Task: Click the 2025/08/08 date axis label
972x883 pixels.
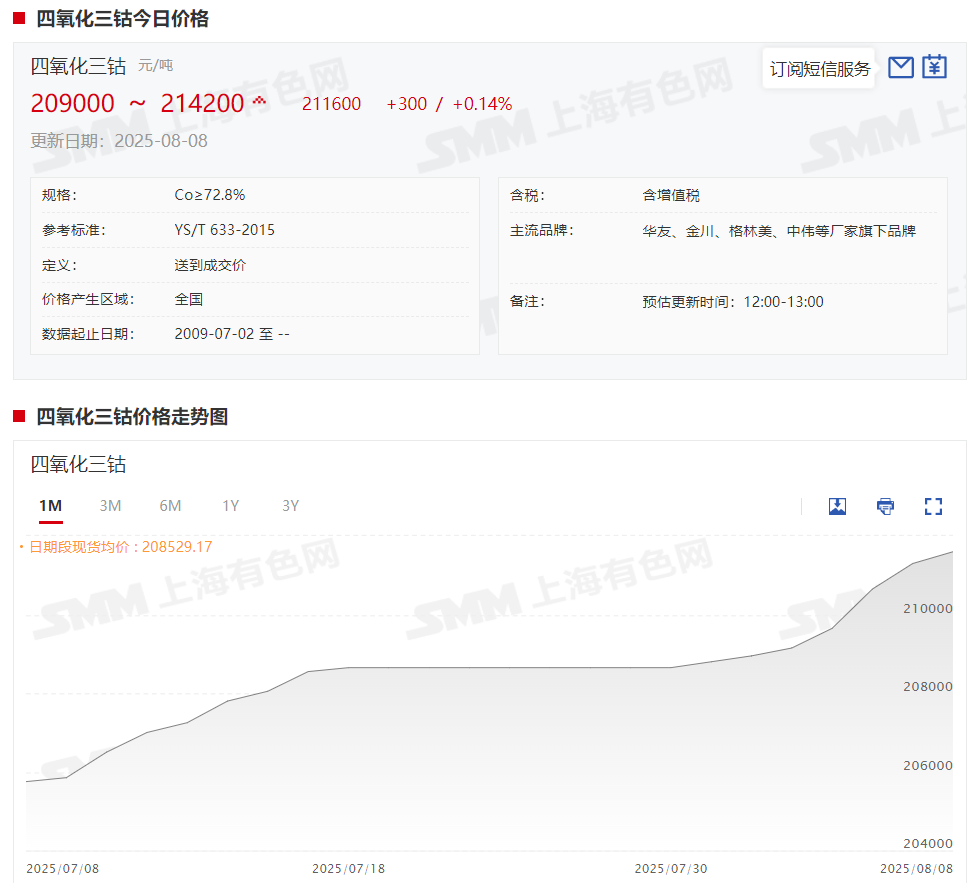Action: [916, 868]
